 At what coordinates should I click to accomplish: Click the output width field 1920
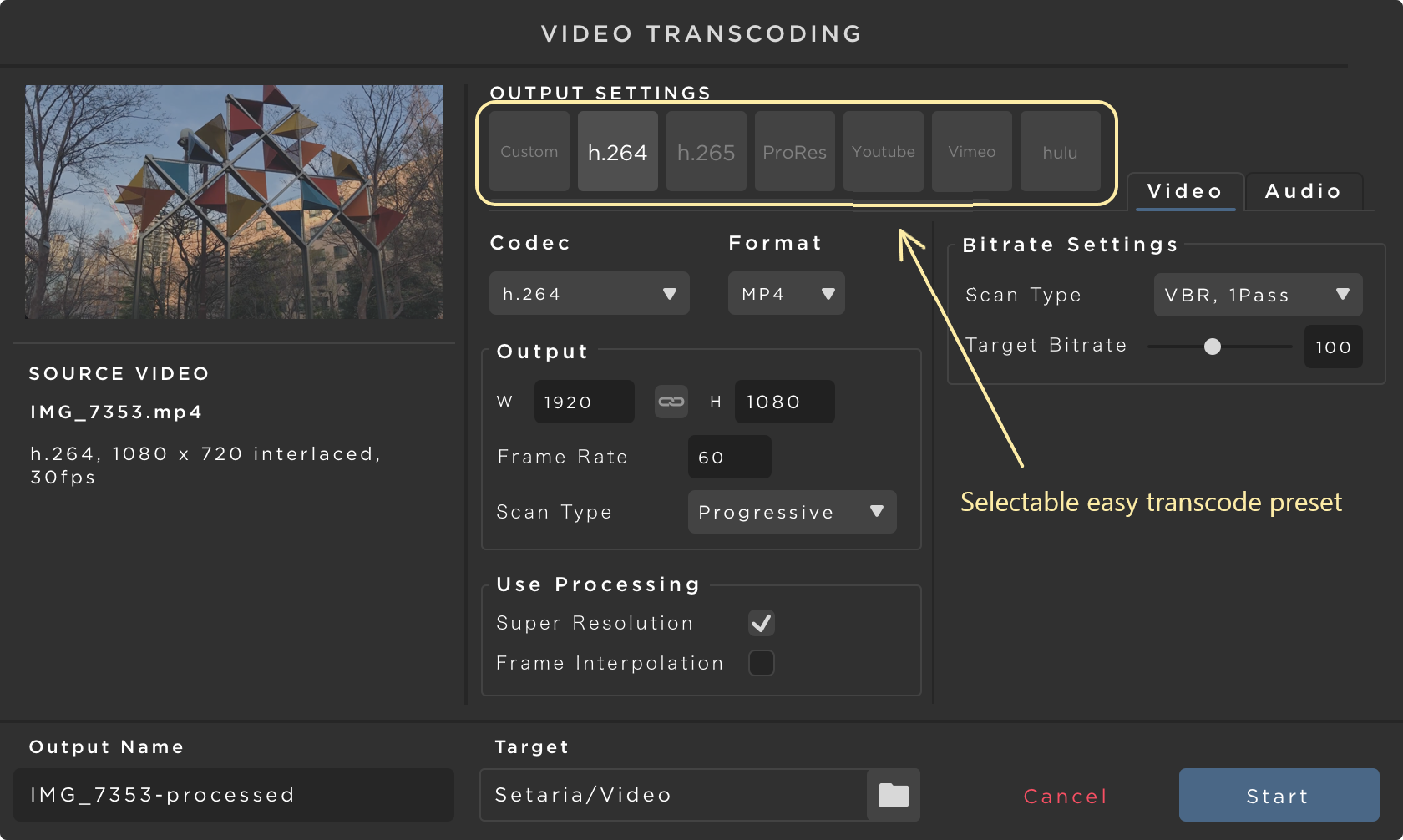585,402
